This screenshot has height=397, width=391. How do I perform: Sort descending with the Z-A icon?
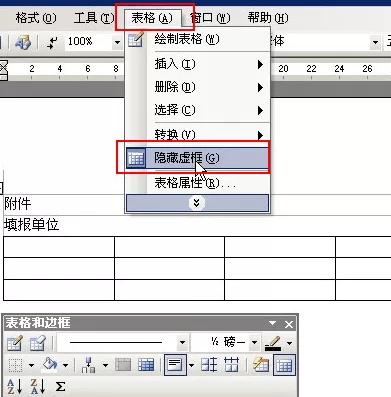point(37,387)
